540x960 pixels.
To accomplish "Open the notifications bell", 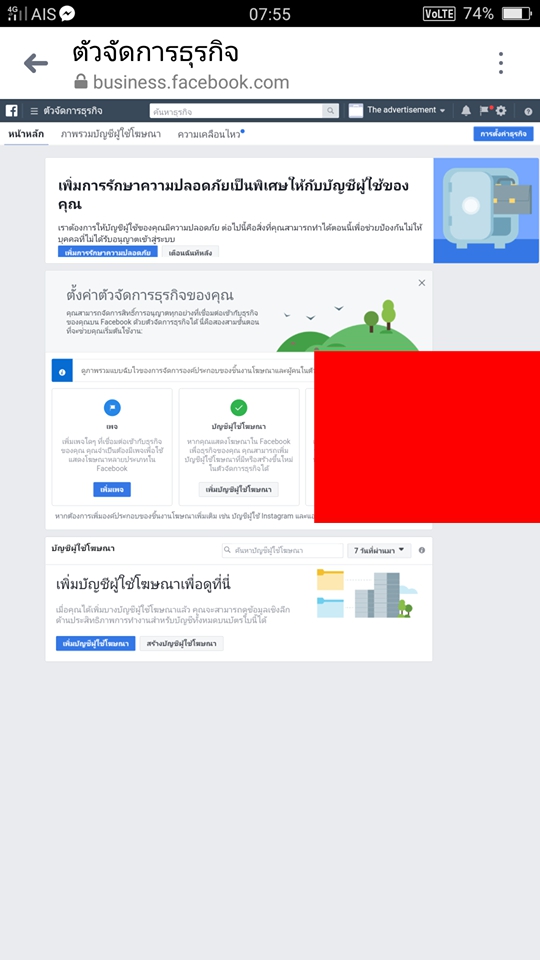I will click(466, 111).
